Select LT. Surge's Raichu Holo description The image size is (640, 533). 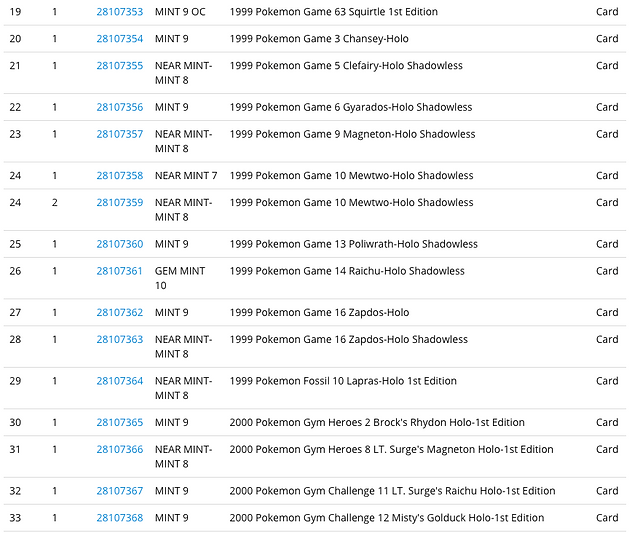tap(392, 491)
